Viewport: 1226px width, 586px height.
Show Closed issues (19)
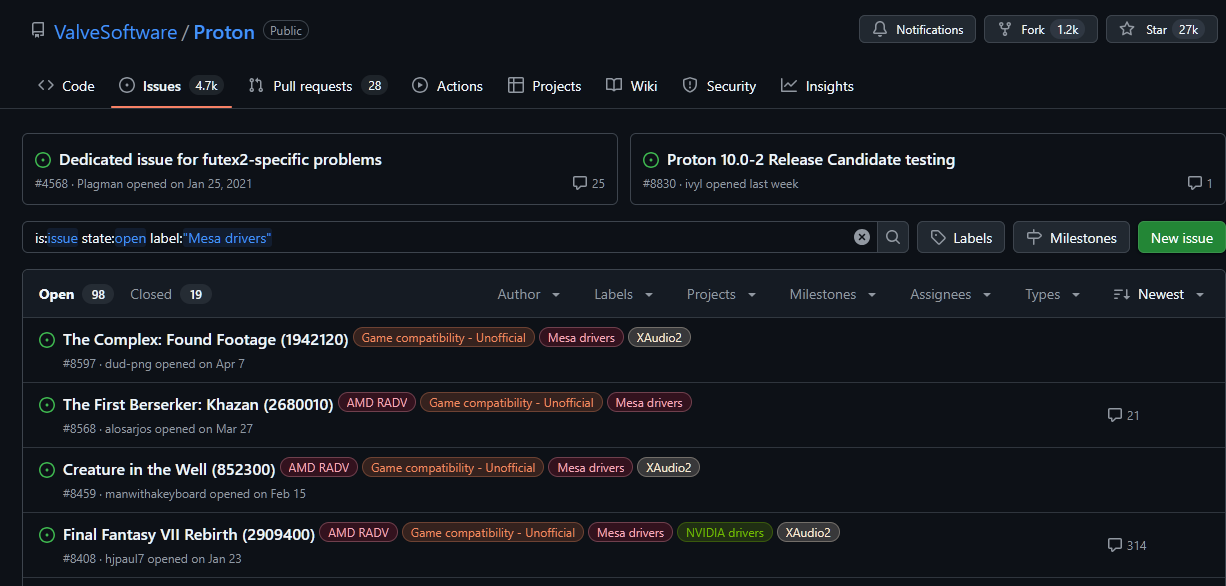[x=170, y=294]
